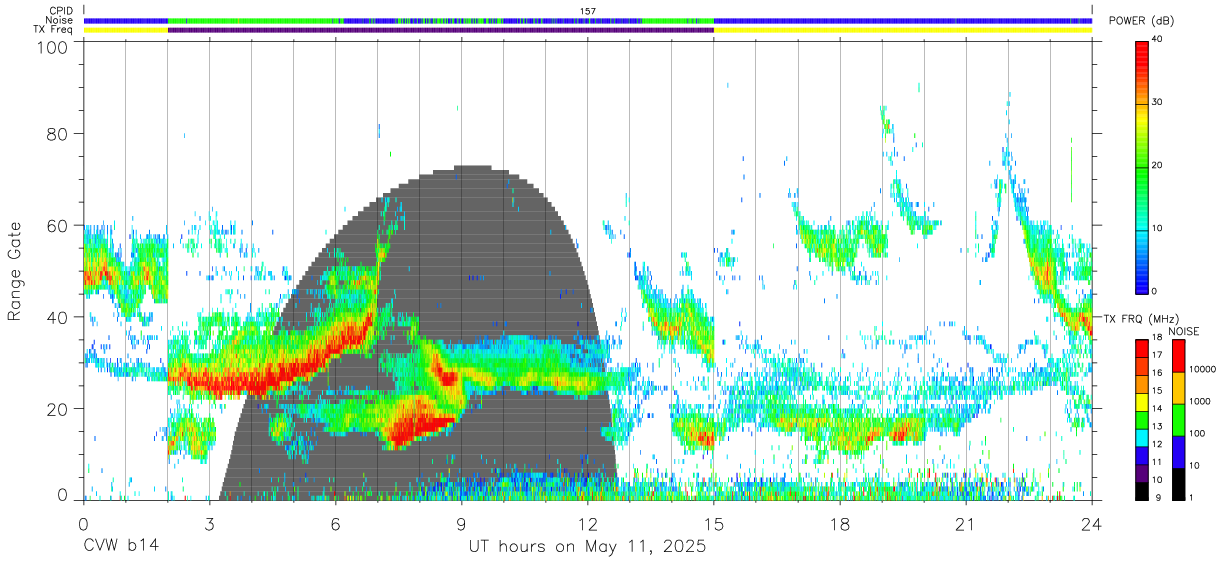This screenshot has height=567, width=1228.
Task: Click the y-axis tick label '20'
Action: click(x=57, y=409)
